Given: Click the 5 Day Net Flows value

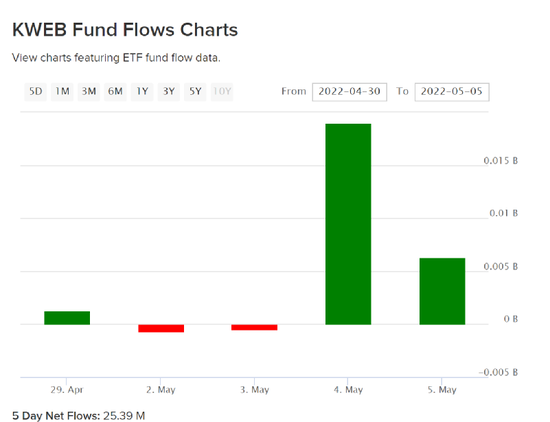Looking at the screenshot, I should [x=124, y=416].
